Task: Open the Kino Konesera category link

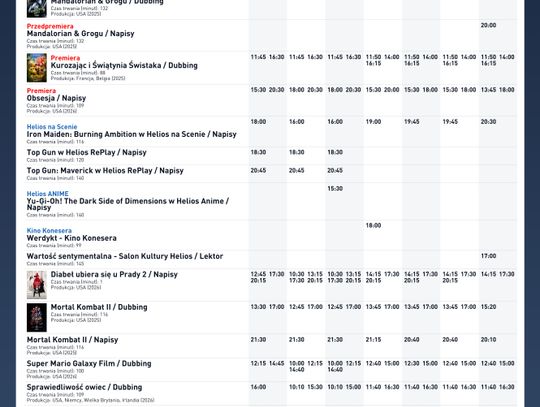Action: (49, 230)
